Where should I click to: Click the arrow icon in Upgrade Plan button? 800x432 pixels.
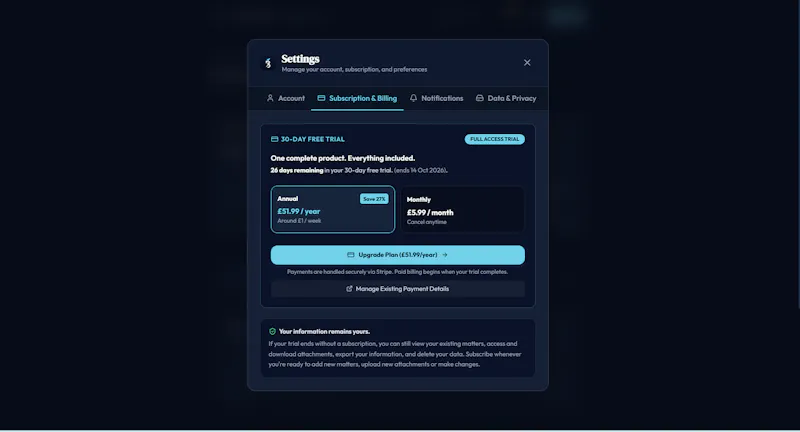(x=445, y=255)
